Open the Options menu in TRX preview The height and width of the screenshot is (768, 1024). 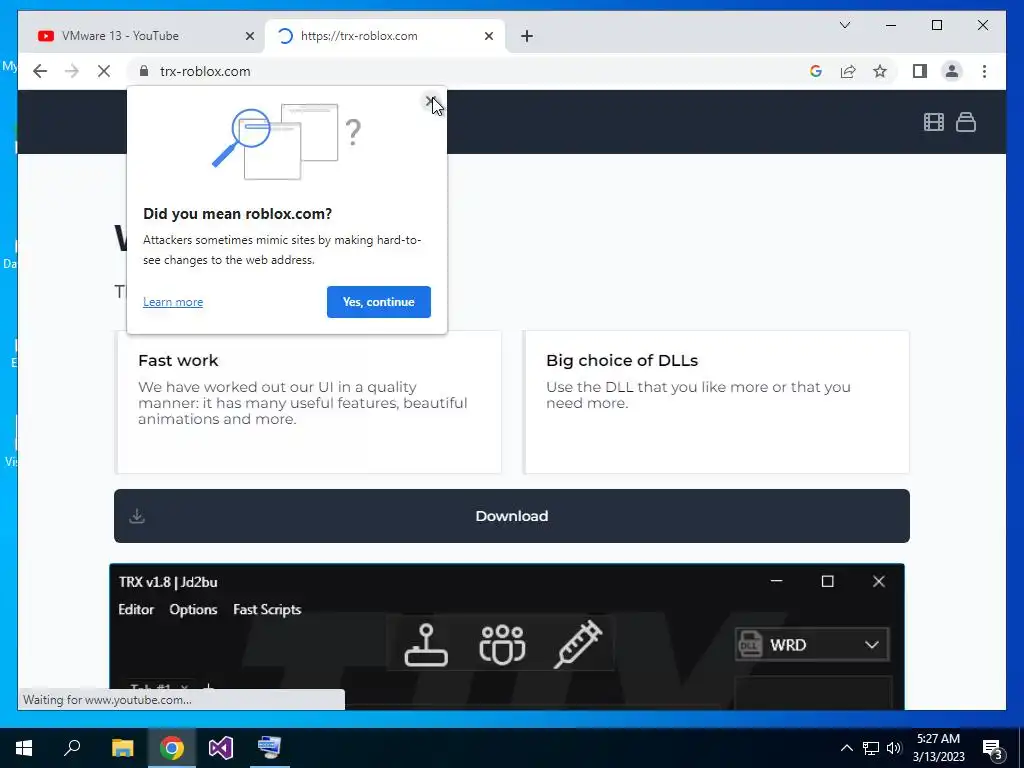pyautogui.click(x=193, y=609)
